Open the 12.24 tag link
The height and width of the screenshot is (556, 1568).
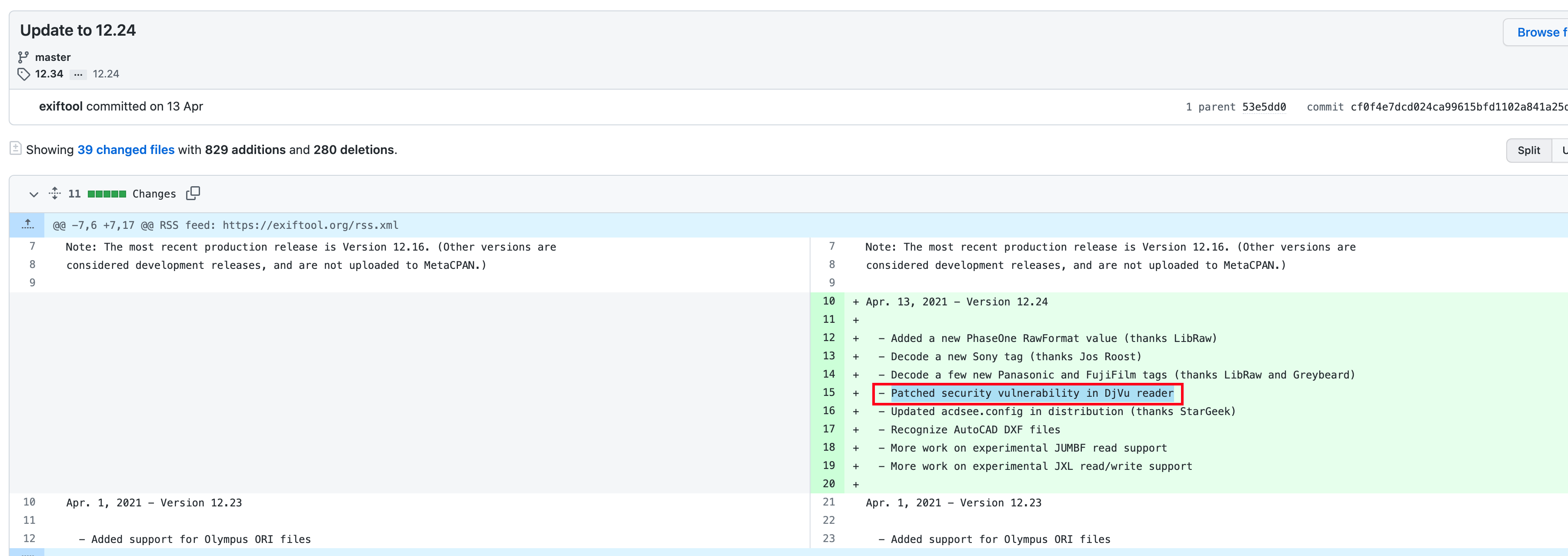click(x=106, y=74)
